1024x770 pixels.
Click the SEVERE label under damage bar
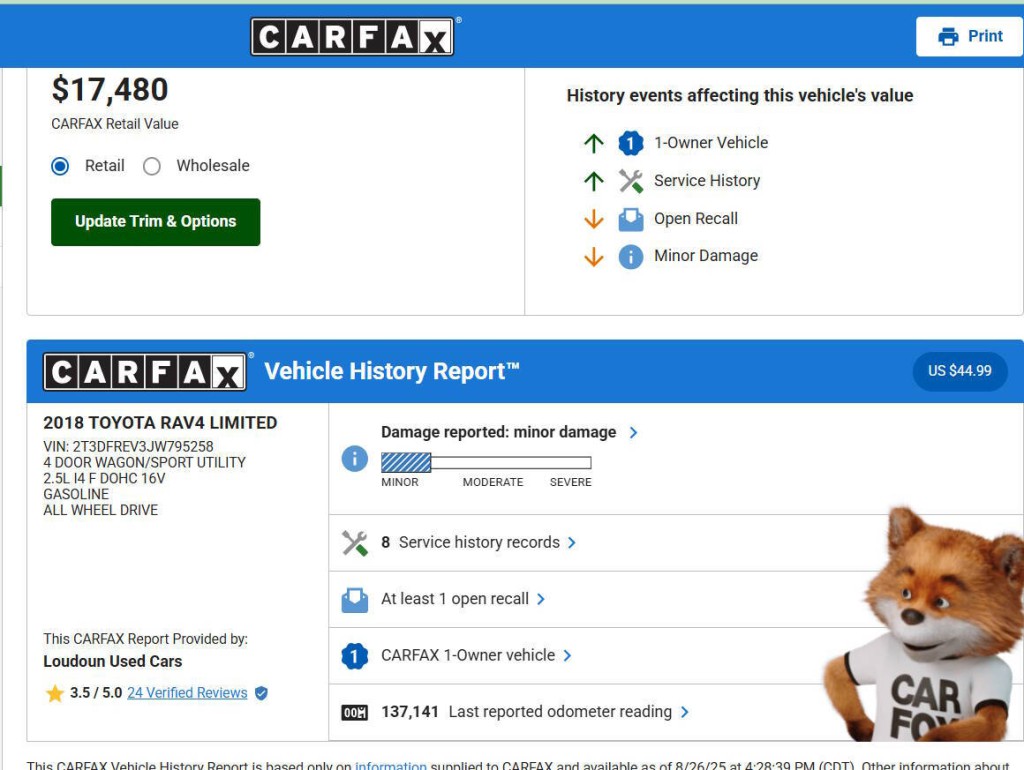point(571,483)
